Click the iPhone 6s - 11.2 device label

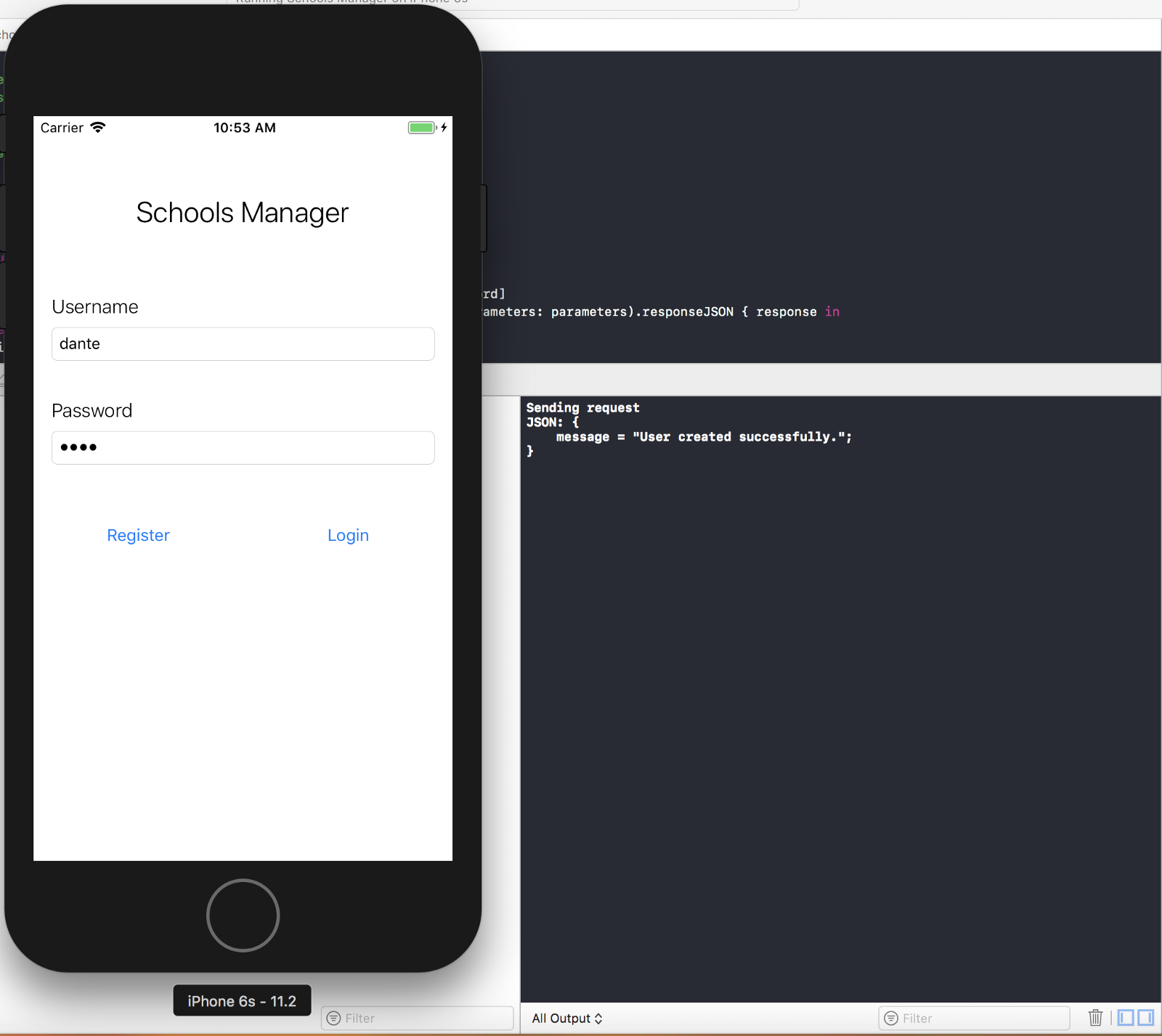pyautogui.click(x=242, y=1001)
